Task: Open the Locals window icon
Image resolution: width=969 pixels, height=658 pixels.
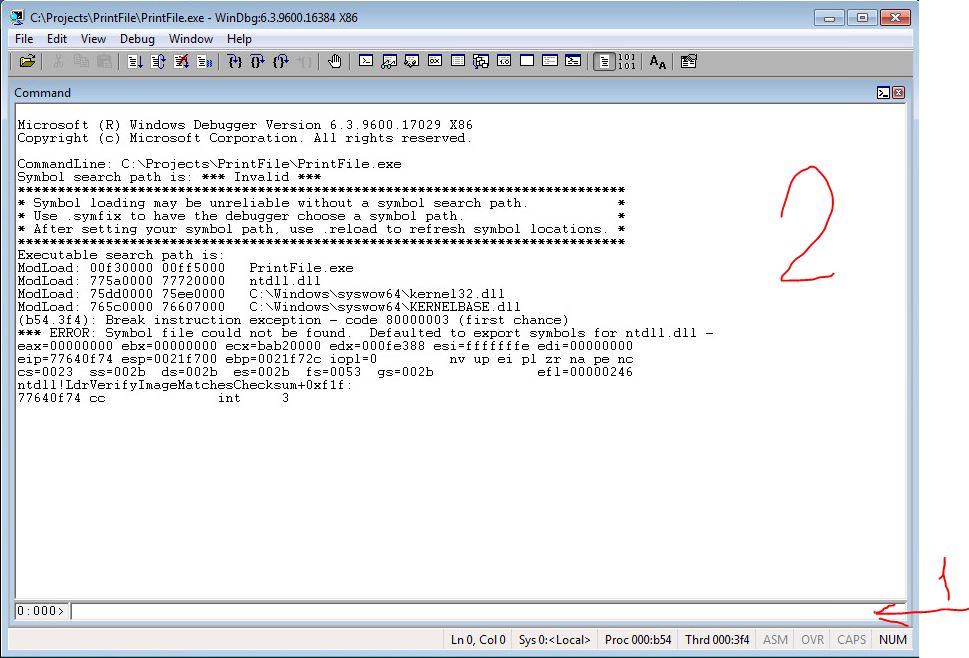Action: click(x=412, y=61)
